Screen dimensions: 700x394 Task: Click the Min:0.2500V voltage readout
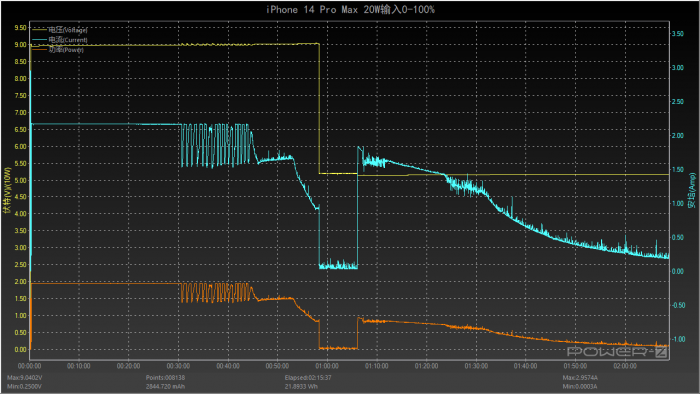[25, 386]
